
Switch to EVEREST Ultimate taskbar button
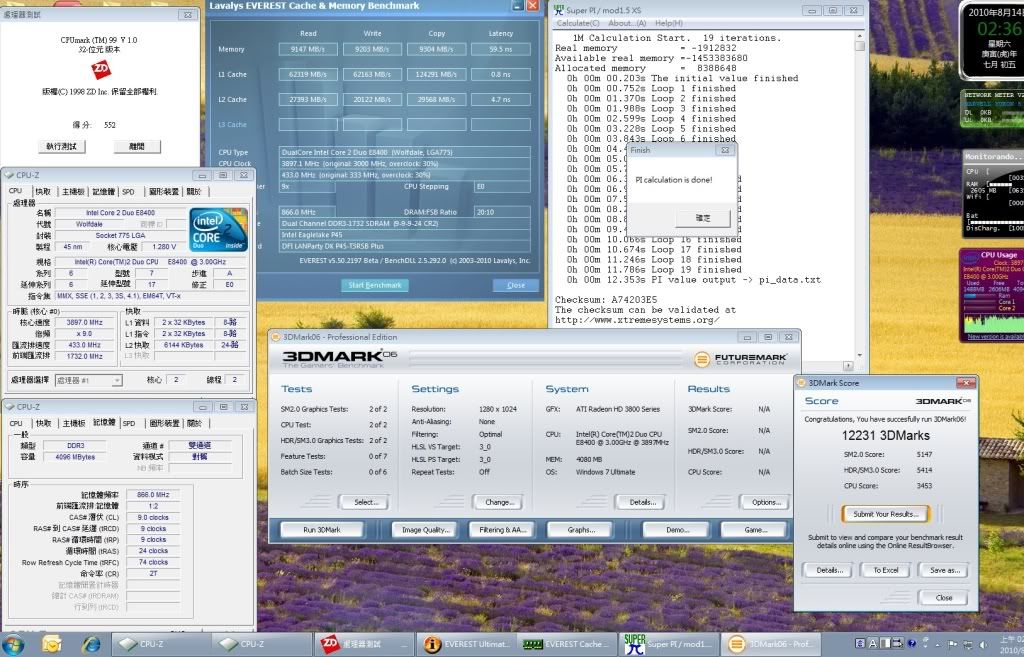click(x=466, y=644)
